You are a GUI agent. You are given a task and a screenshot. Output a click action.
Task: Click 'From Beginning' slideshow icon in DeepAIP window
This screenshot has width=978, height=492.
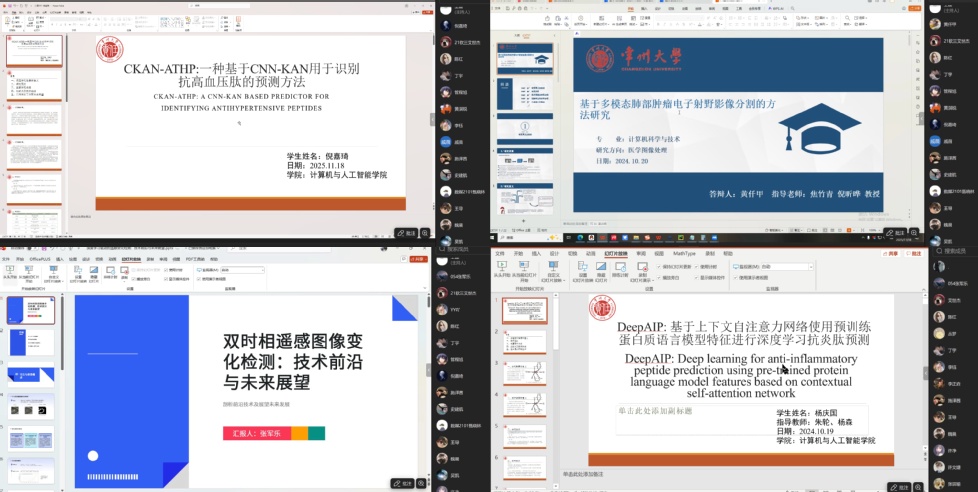(x=503, y=268)
